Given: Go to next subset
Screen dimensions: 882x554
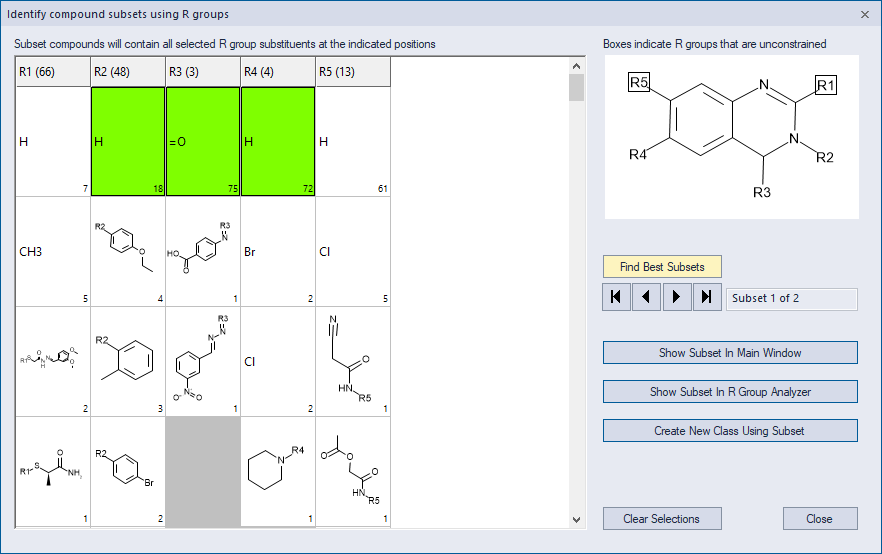Looking at the screenshot, I should pos(677,297).
